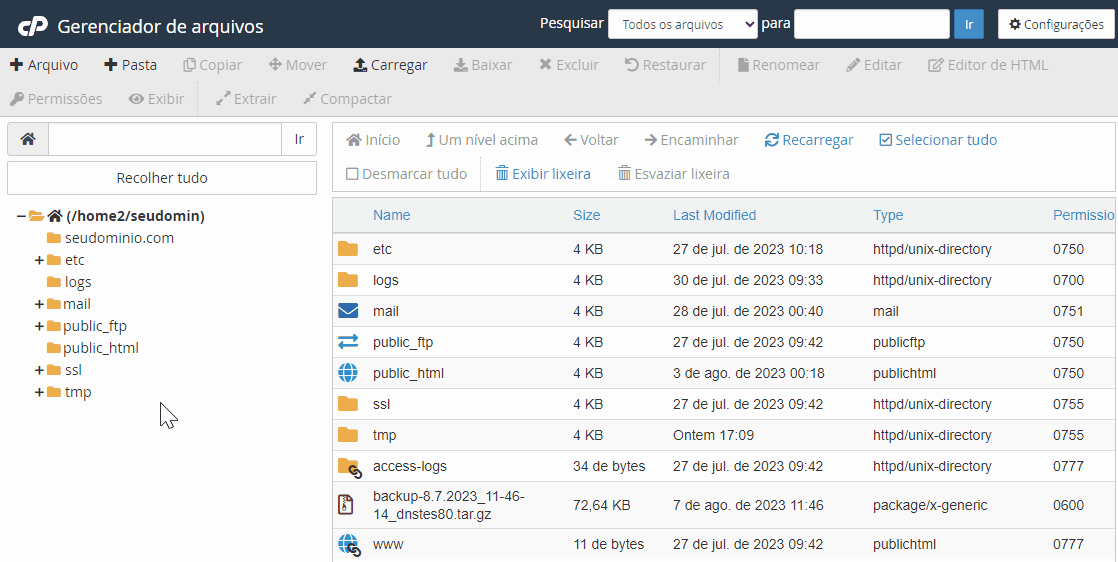Click the Exibir view button
1118x562 pixels.
click(x=156, y=99)
